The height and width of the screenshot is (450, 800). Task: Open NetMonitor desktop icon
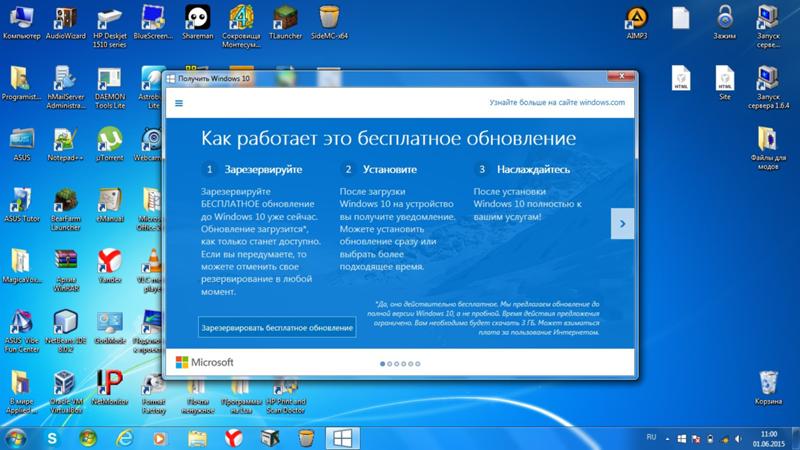(109, 388)
